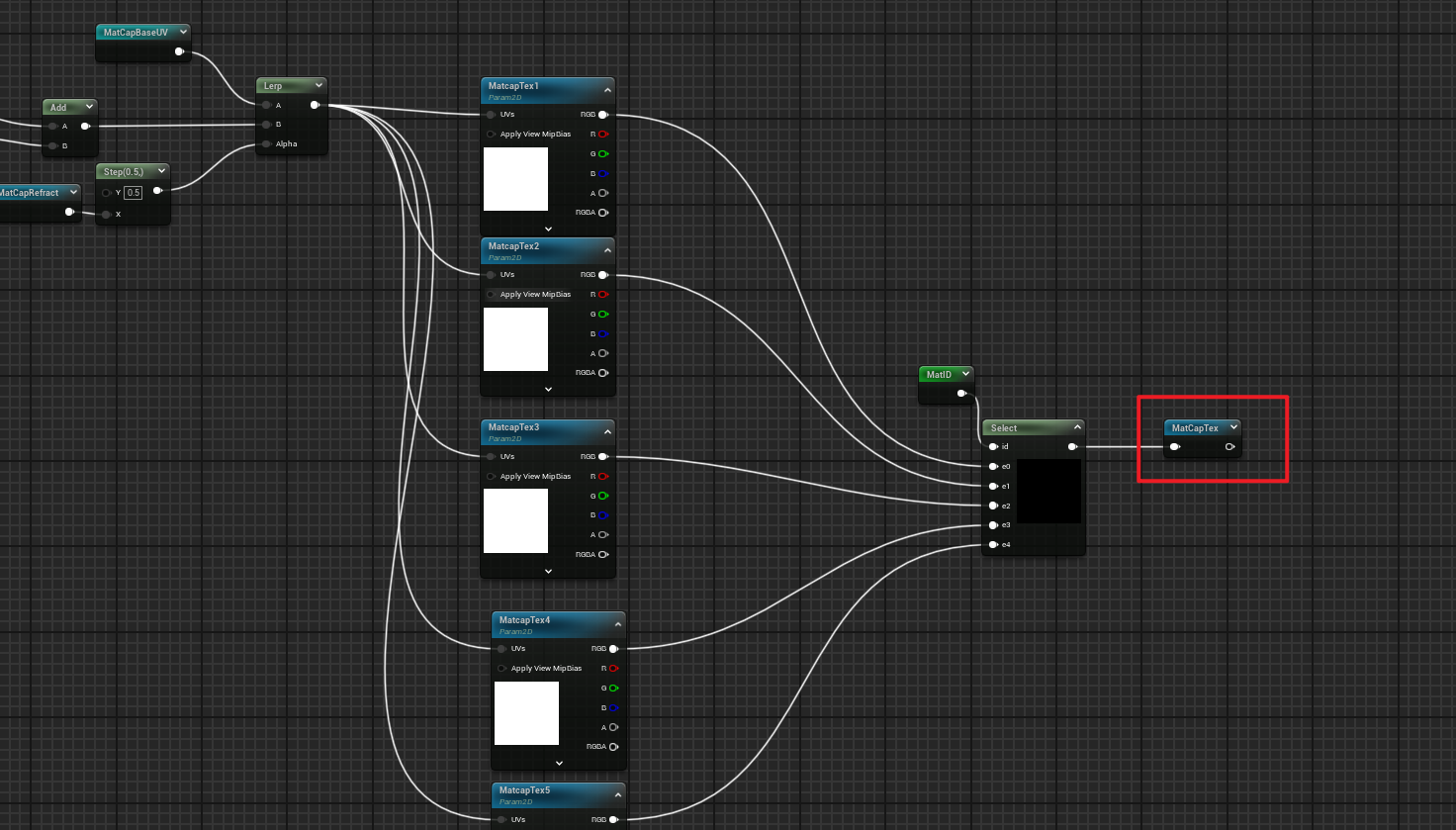This screenshot has width=1456, height=830.
Task: Open the MatCapBaseUV node dropdown arrow
Action: [x=183, y=32]
